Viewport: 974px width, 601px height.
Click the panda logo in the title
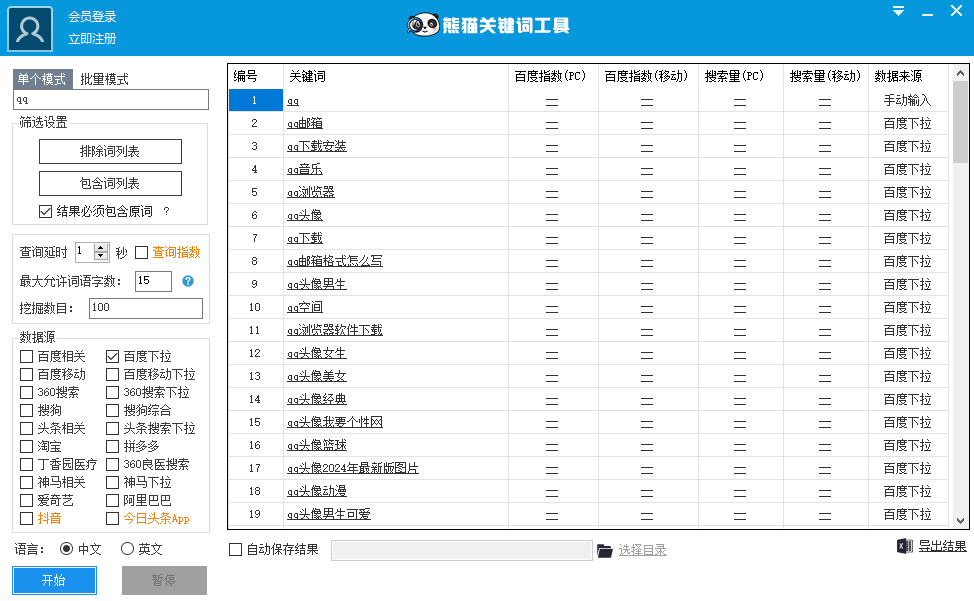pyautogui.click(x=423, y=25)
